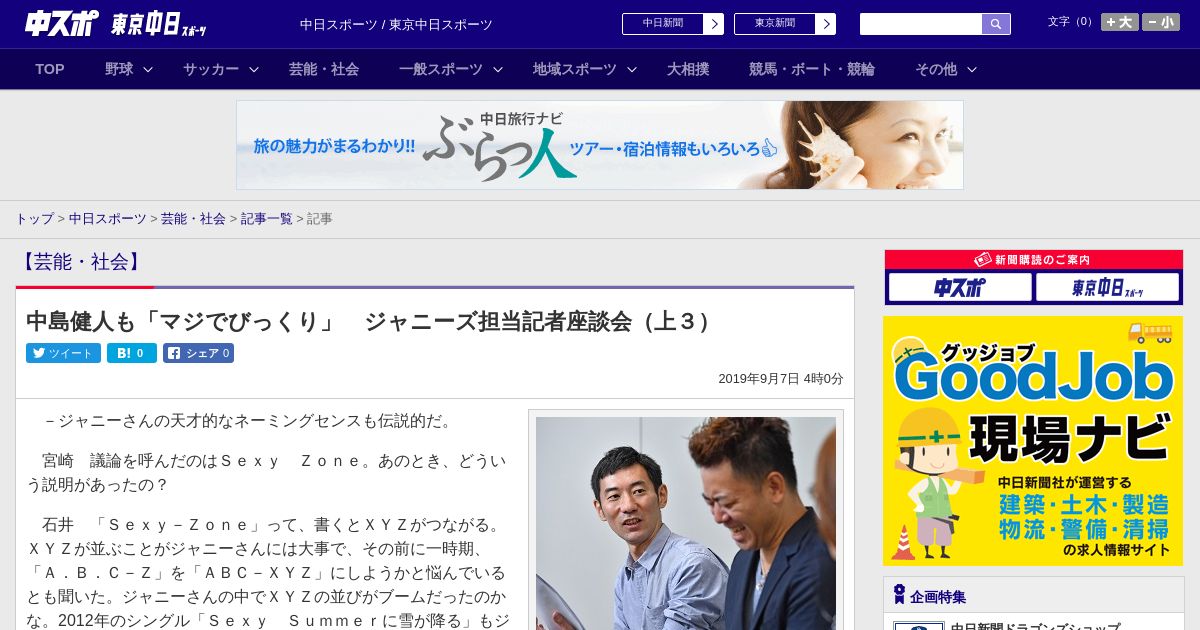The image size is (1200, 630).
Task: Expand the 野球 dropdown chevron
Action: point(148,69)
